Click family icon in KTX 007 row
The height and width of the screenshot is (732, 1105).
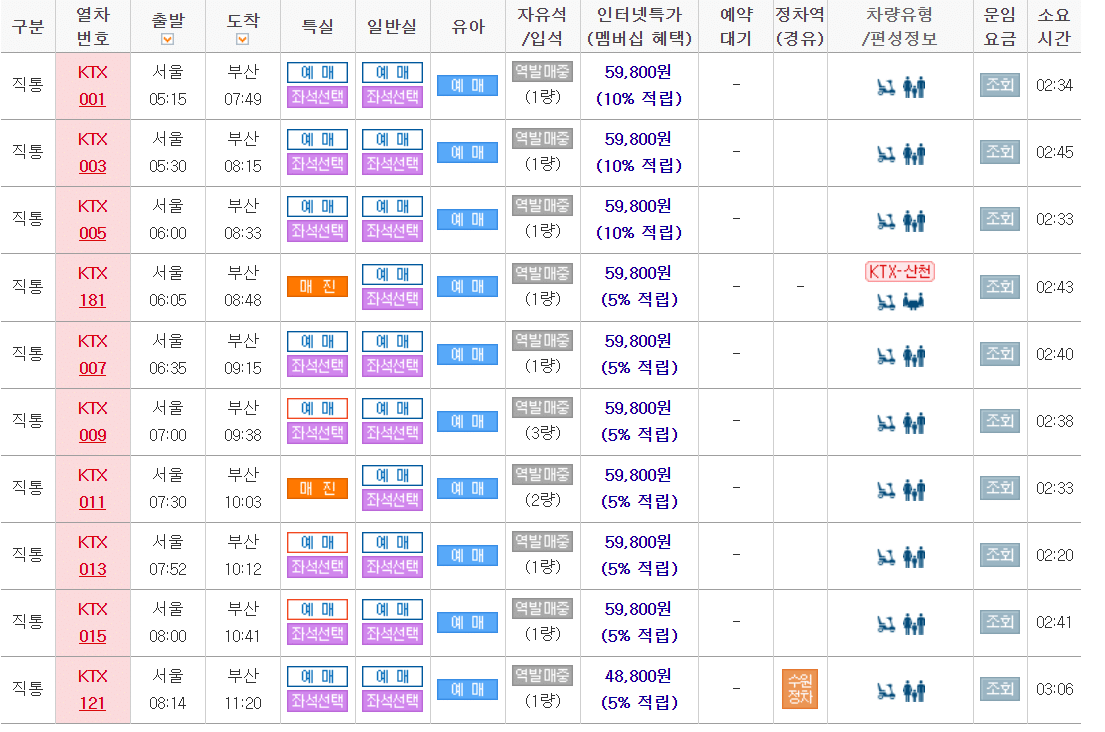pos(914,356)
